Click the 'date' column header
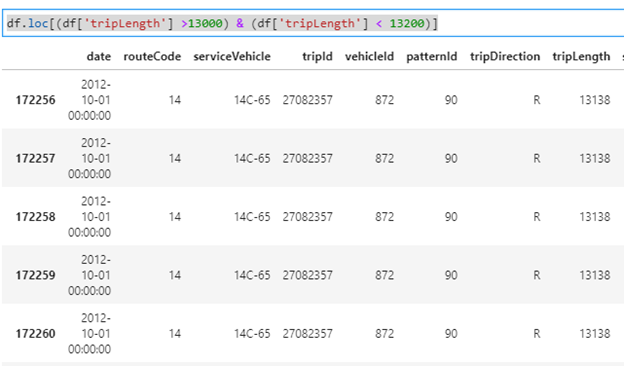 click(x=99, y=56)
